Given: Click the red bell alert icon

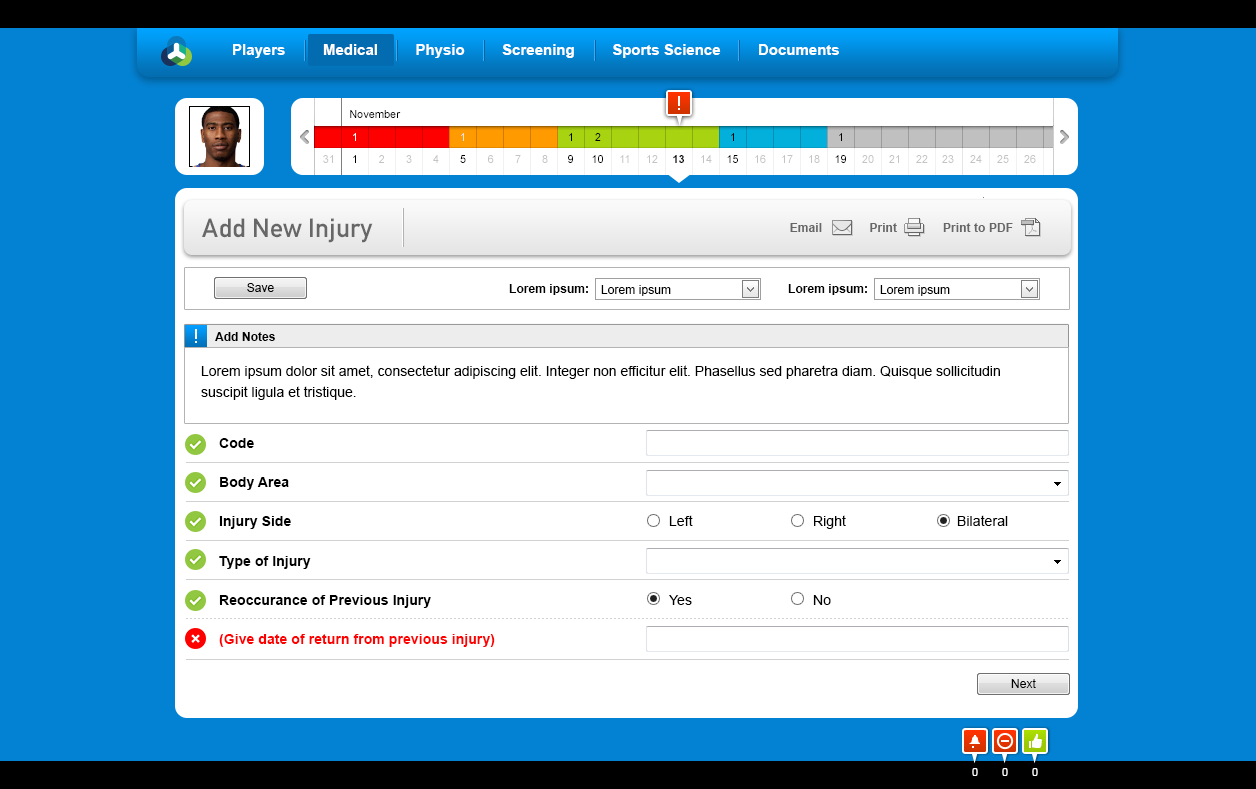Looking at the screenshot, I should pyautogui.click(x=974, y=741).
